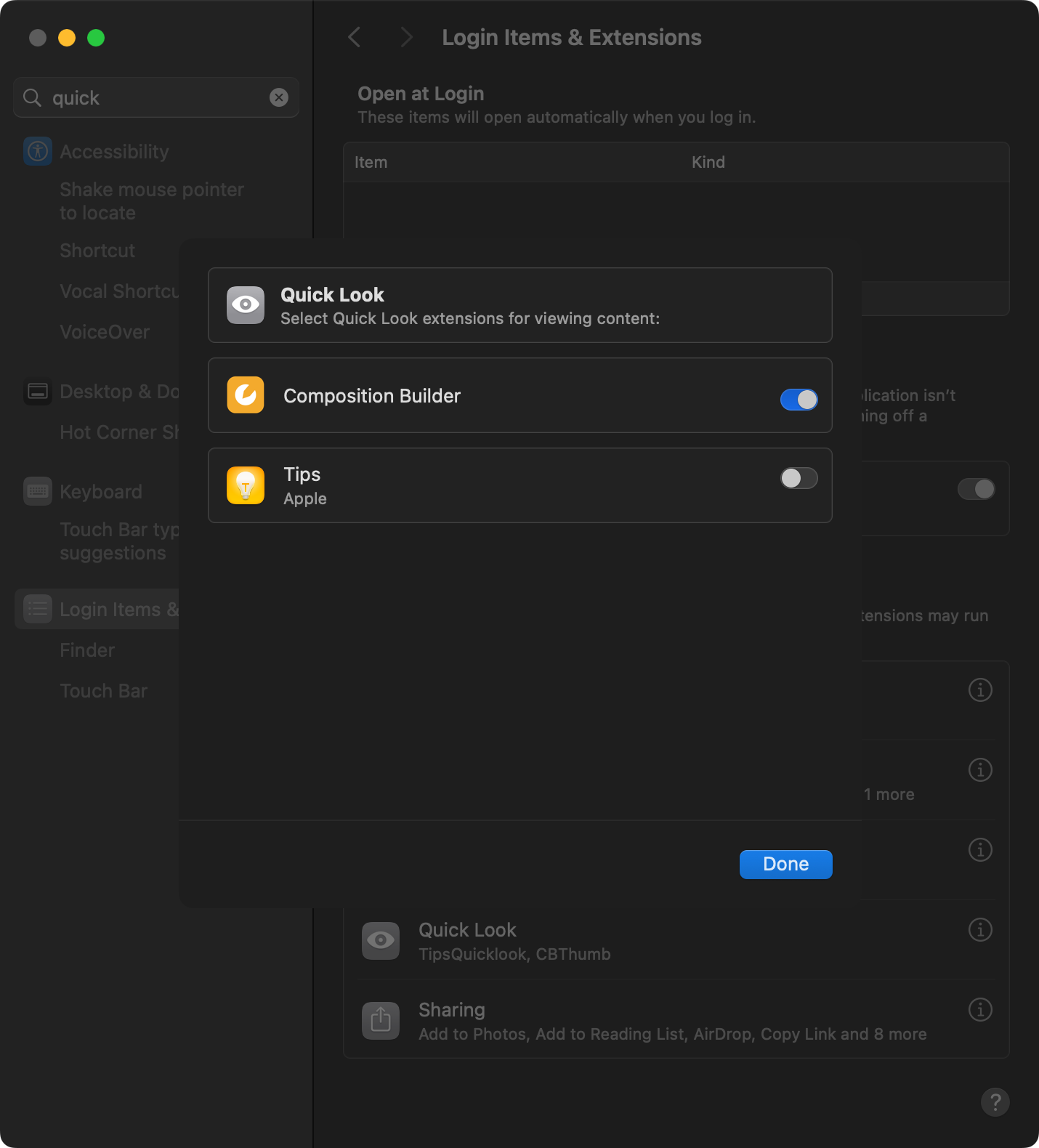Viewport: 1039px width, 1148px height.
Task: Click info icon in the "1 more" row
Action: (980, 769)
